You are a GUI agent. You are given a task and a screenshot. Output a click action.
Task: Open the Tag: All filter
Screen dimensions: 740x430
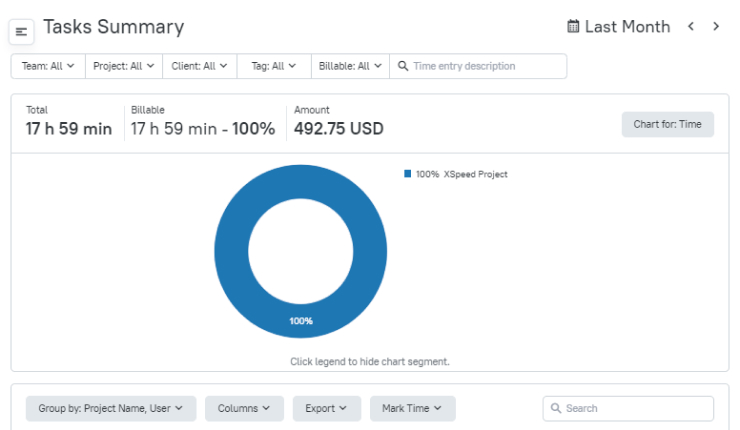tap(274, 66)
